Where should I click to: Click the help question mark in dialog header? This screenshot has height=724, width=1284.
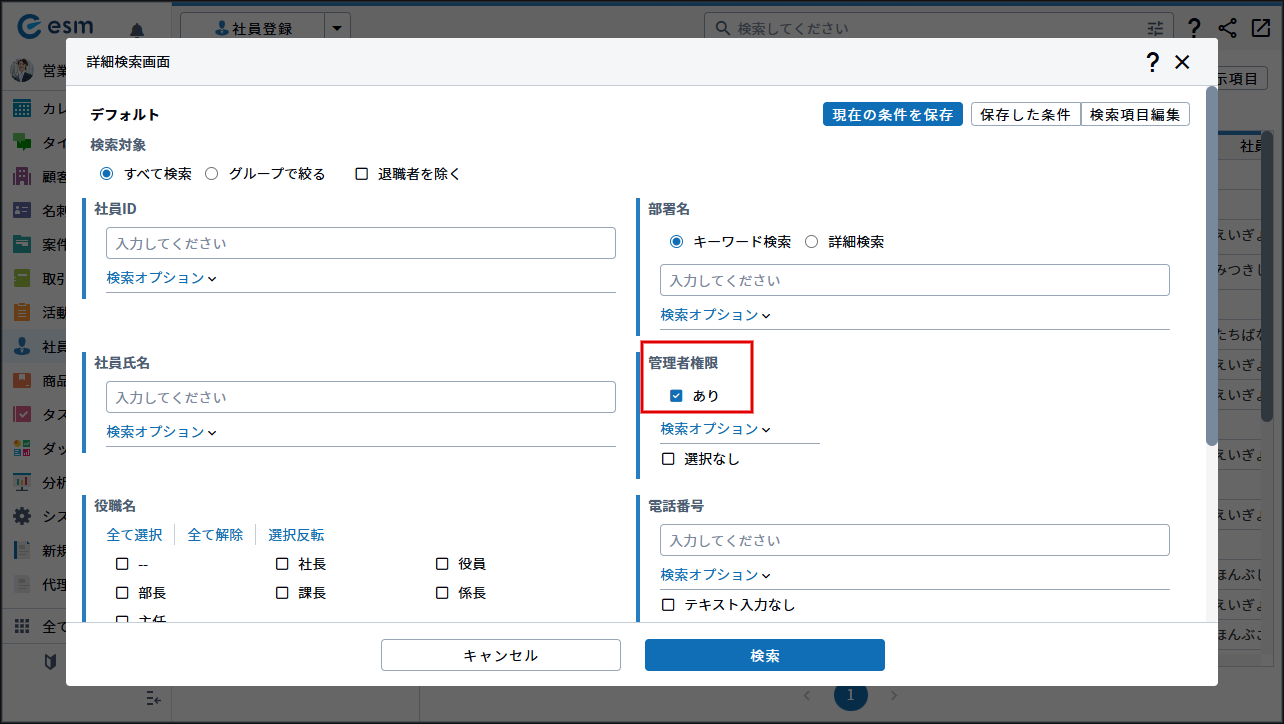click(x=1152, y=62)
